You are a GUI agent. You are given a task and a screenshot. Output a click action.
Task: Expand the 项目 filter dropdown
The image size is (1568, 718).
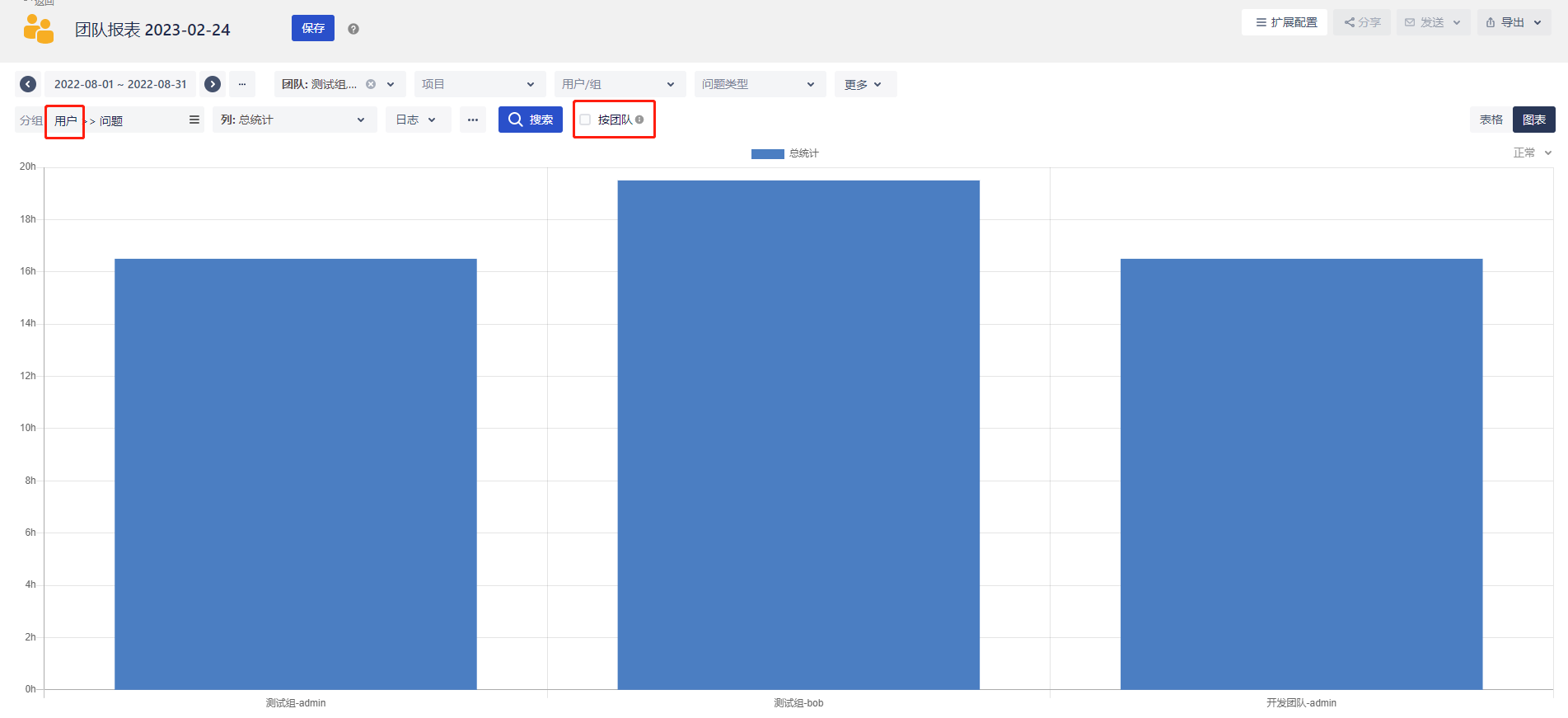[x=480, y=84]
